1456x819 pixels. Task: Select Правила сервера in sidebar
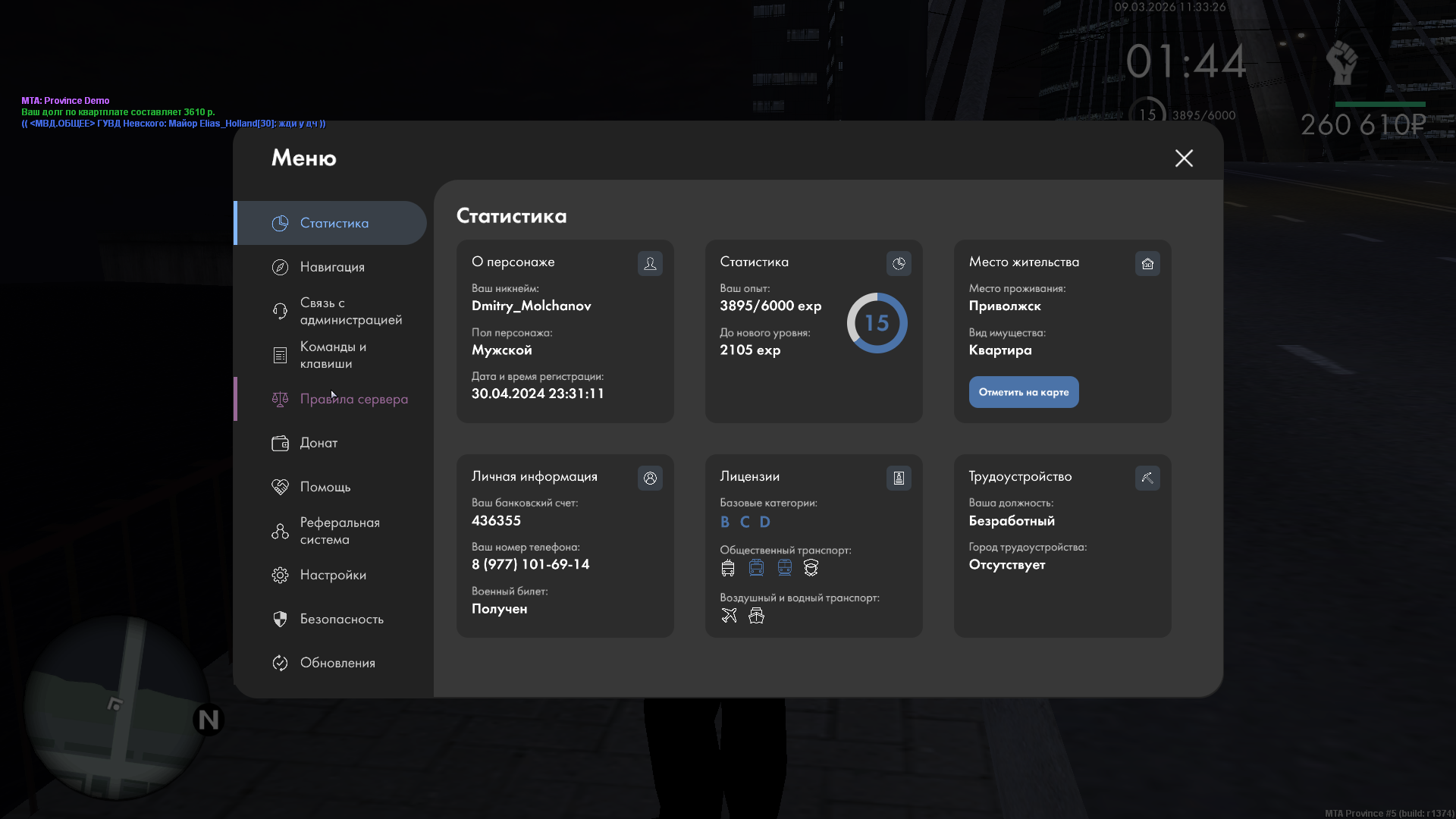pos(353,399)
